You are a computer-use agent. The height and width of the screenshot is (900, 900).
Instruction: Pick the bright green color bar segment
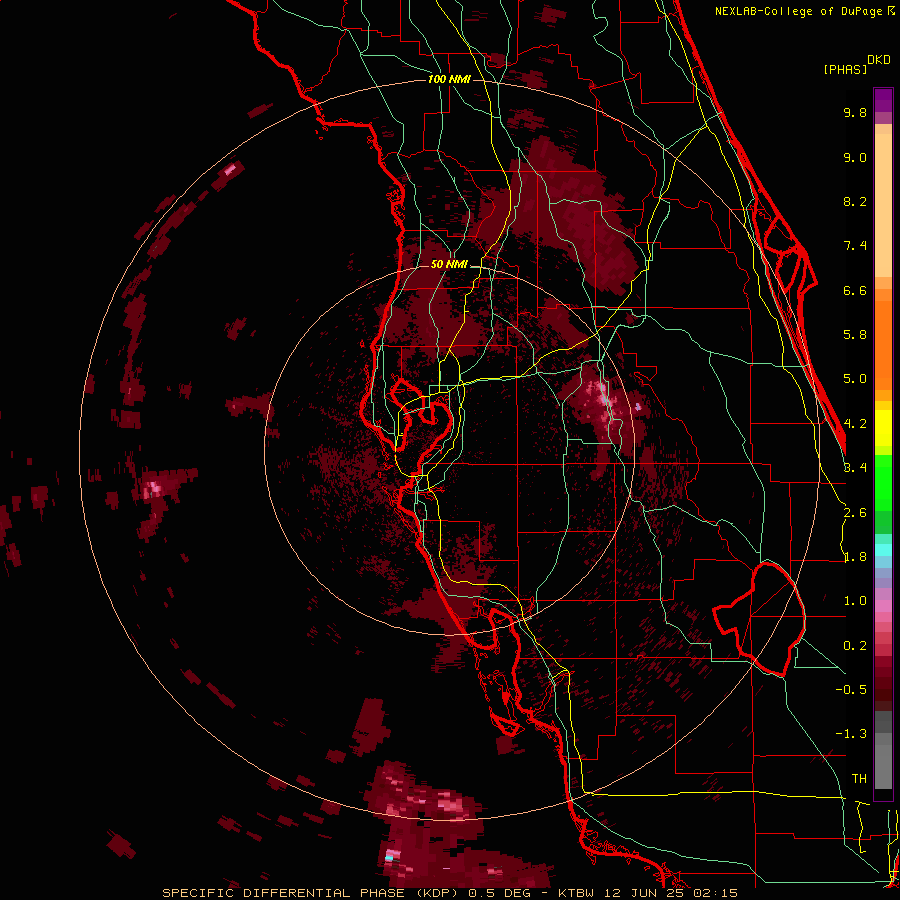[x=883, y=483]
